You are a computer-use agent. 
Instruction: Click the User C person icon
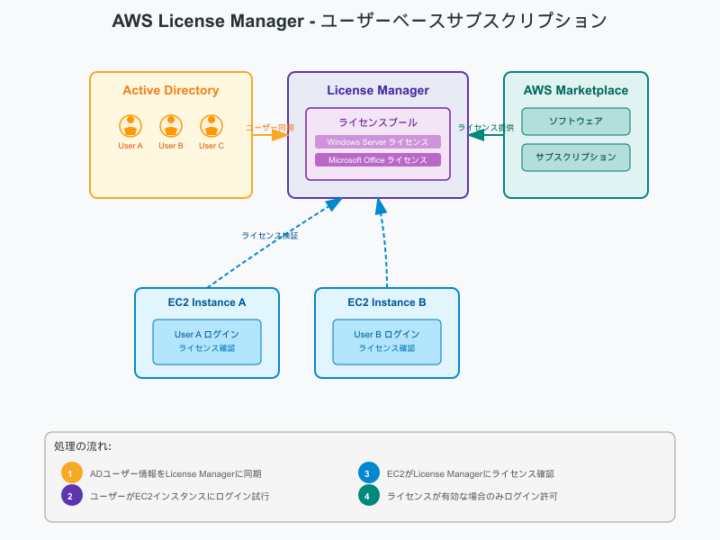coord(211,126)
